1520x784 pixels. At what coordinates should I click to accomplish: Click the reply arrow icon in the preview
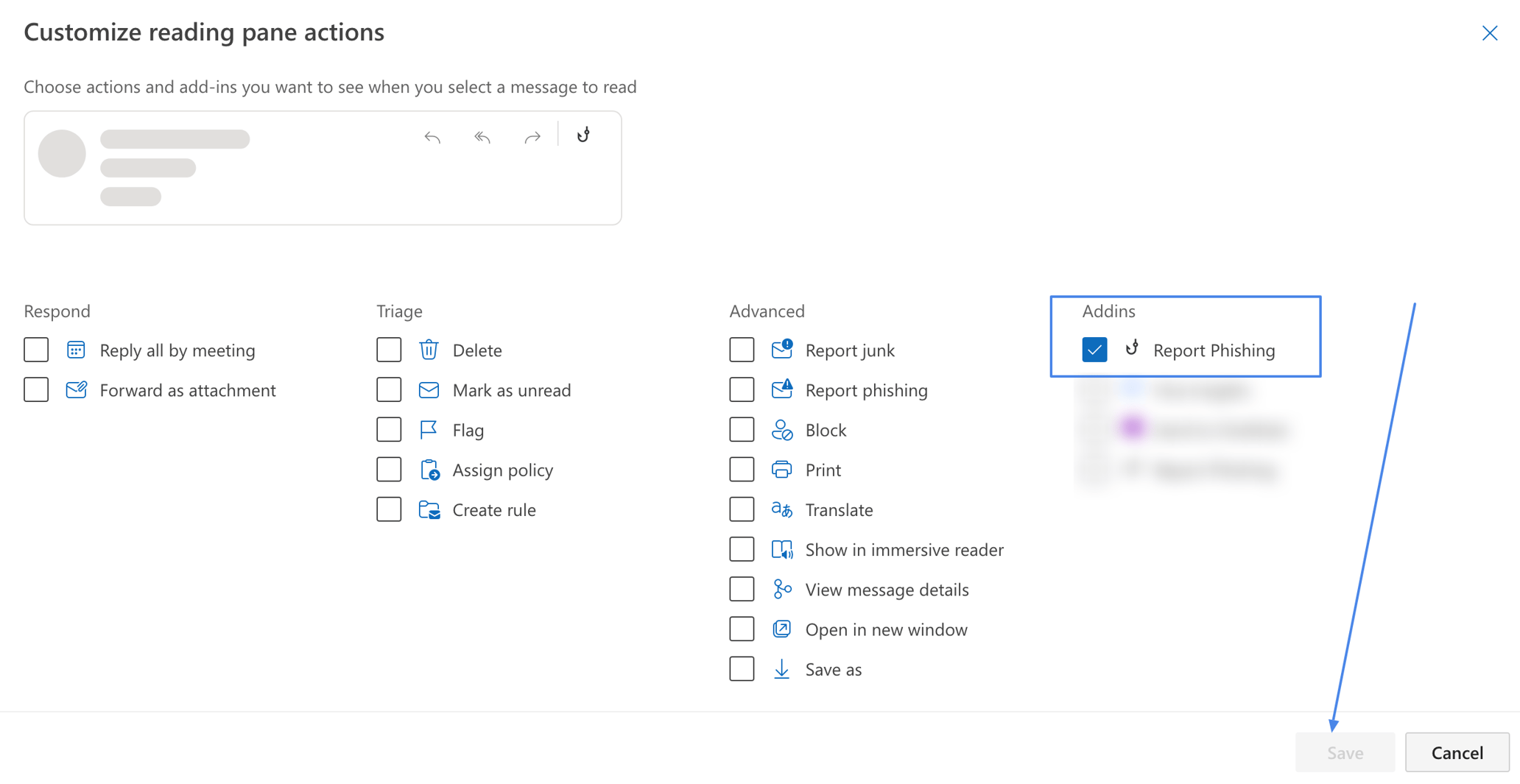click(x=432, y=137)
